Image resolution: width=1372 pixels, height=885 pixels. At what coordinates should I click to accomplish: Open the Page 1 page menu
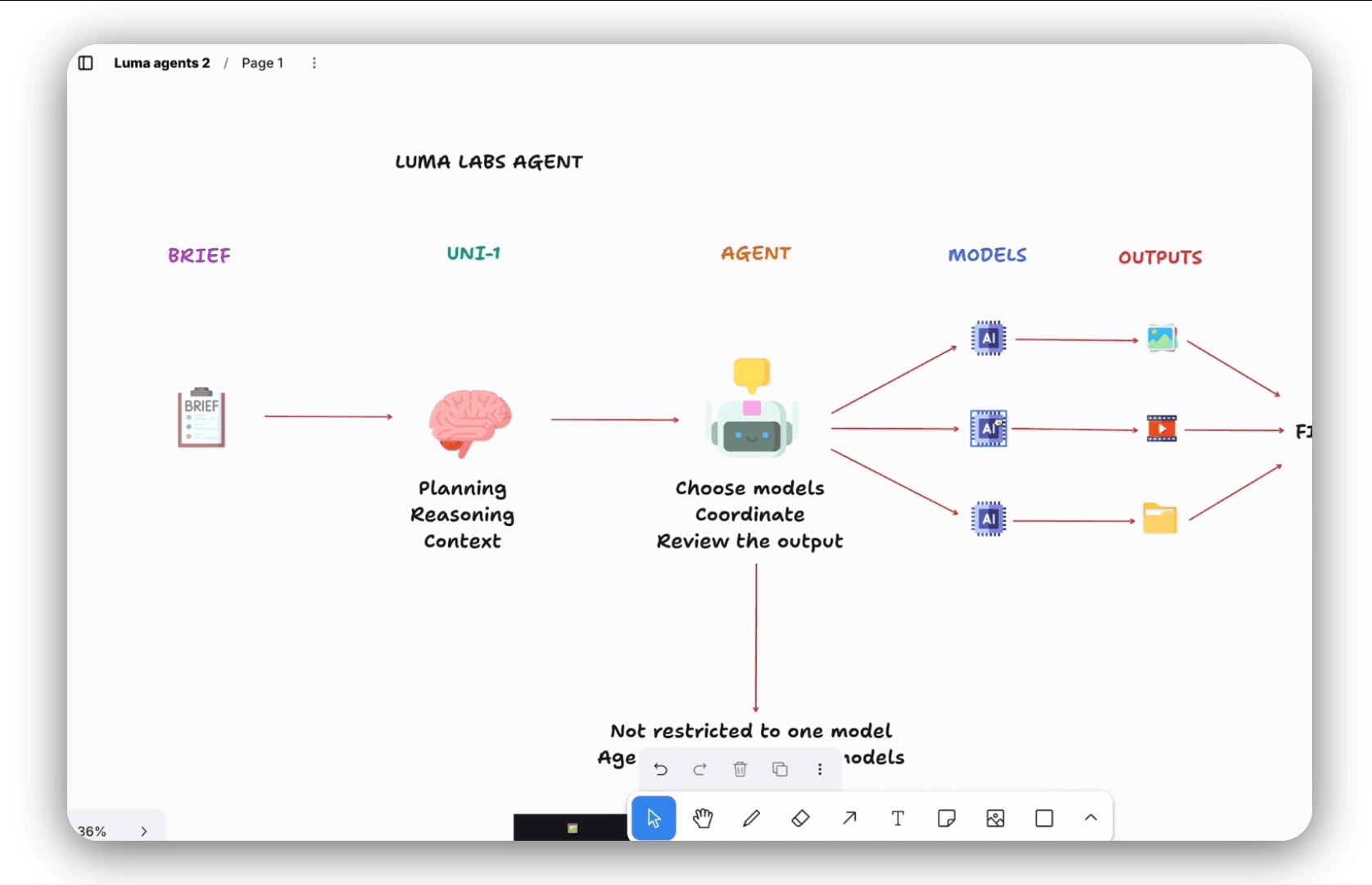click(262, 63)
